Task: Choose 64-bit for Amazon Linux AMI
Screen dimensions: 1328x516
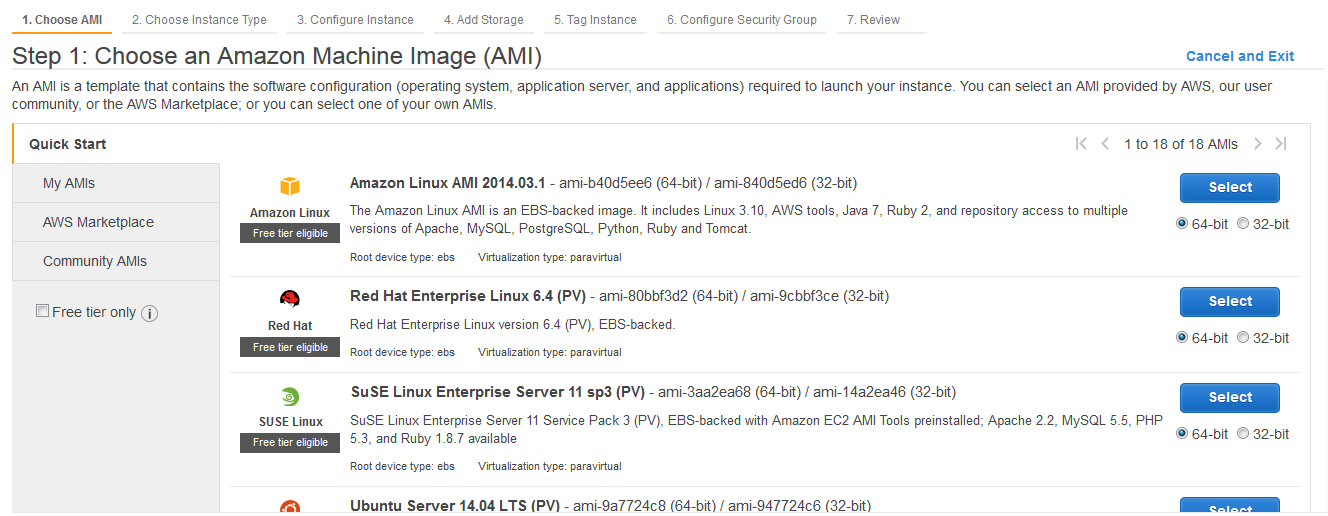Action: click(x=1182, y=224)
